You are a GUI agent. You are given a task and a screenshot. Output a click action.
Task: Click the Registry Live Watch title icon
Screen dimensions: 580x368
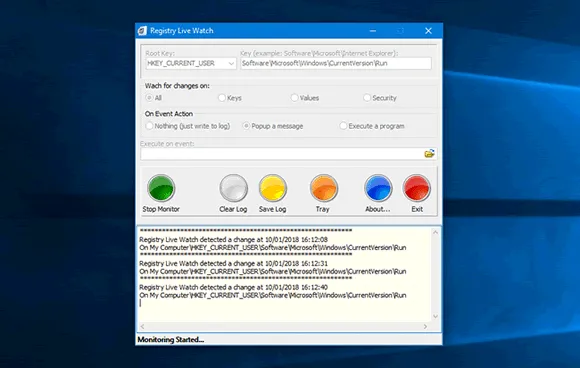[x=142, y=31]
